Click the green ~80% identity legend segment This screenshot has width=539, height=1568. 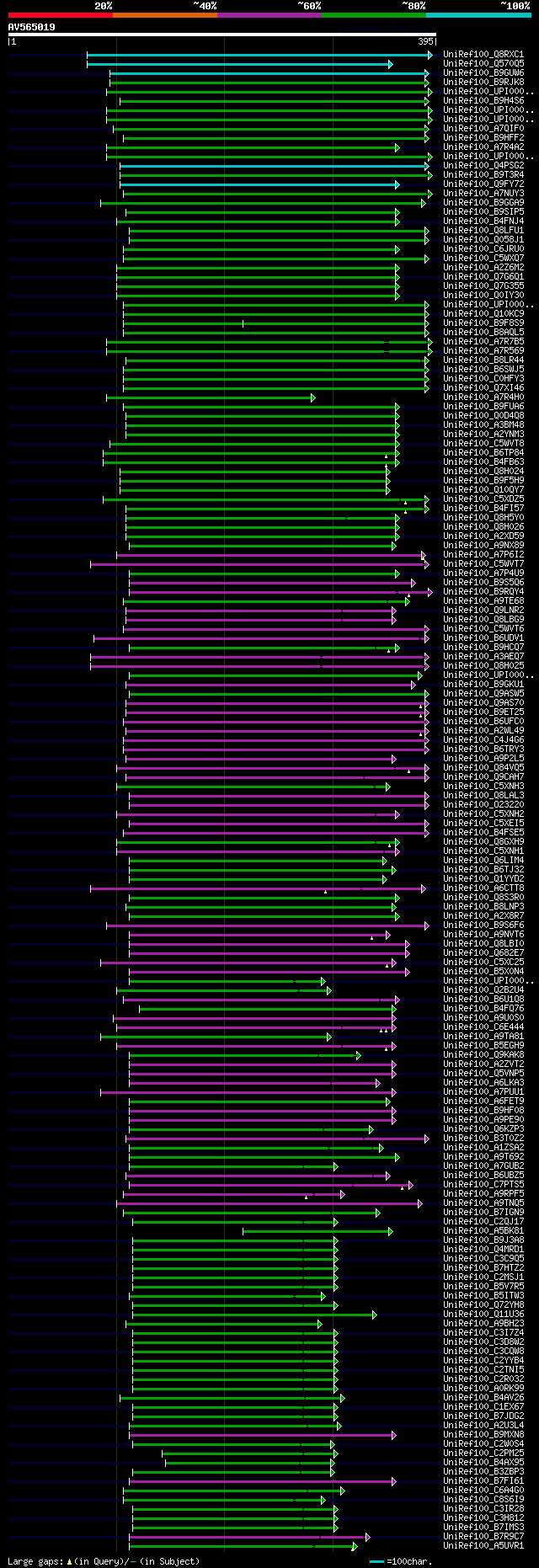click(x=374, y=15)
